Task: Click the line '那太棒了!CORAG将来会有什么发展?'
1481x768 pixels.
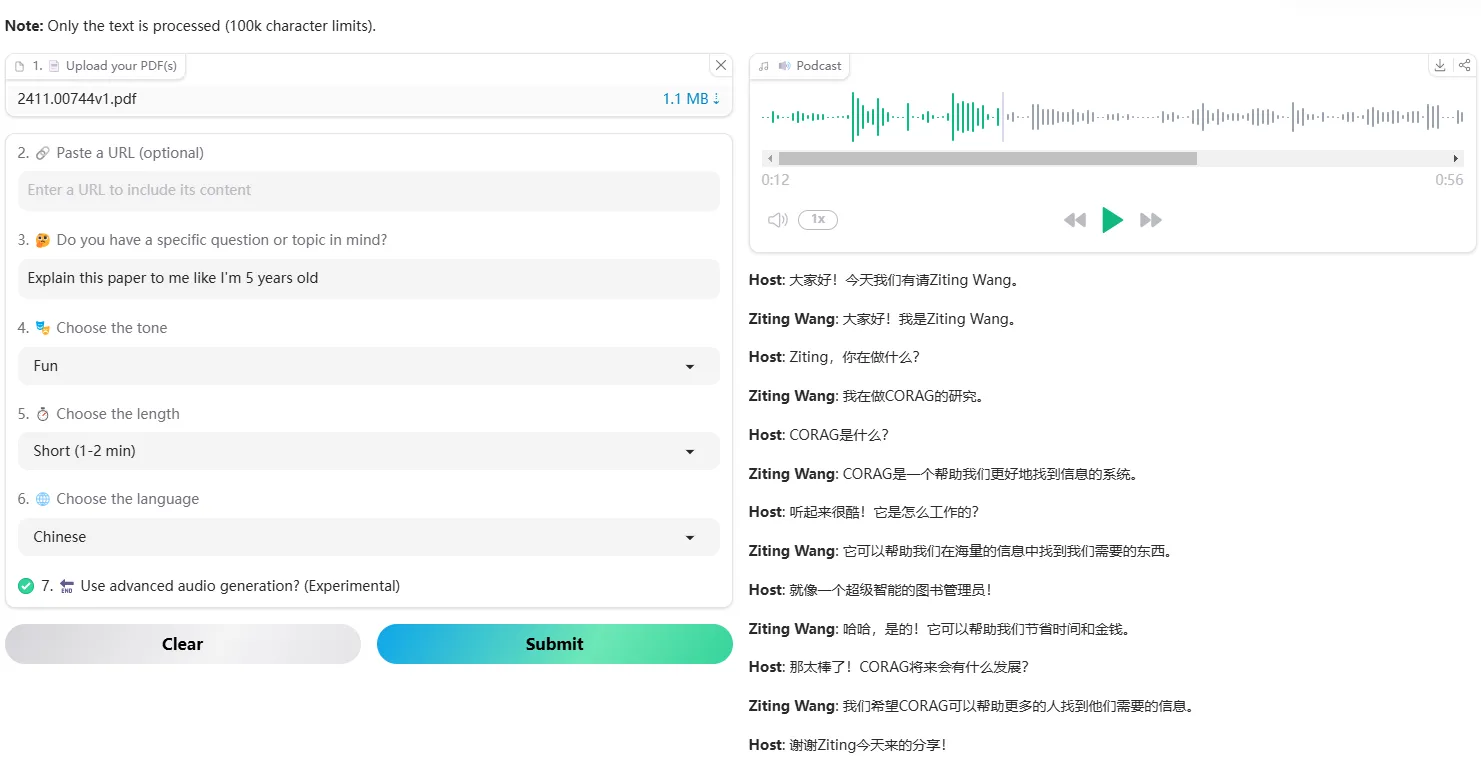Action: 909,667
